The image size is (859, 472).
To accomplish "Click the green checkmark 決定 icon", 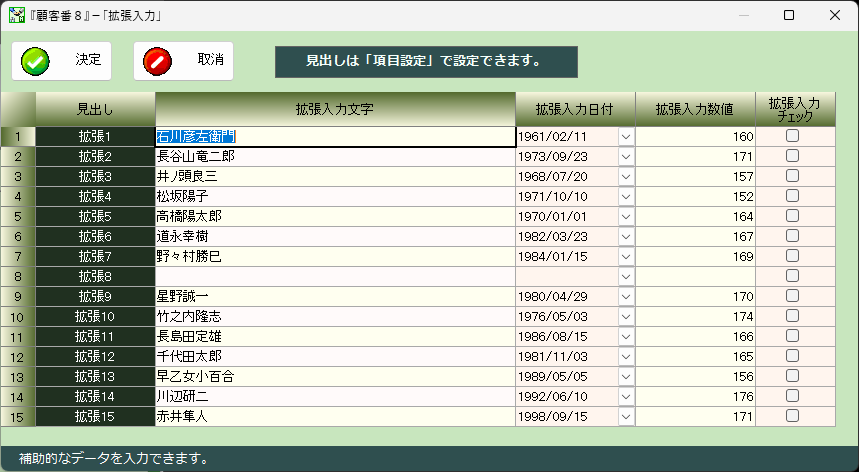I will [x=35, y=61].
